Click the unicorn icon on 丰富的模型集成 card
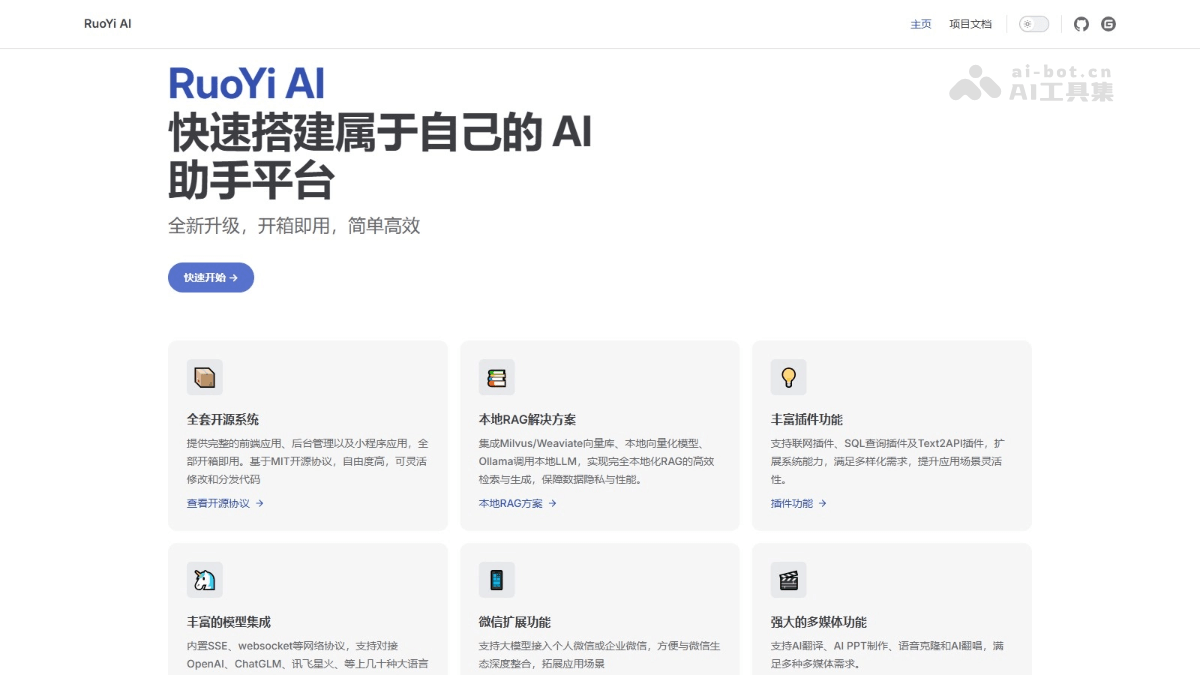 [205, 579]
